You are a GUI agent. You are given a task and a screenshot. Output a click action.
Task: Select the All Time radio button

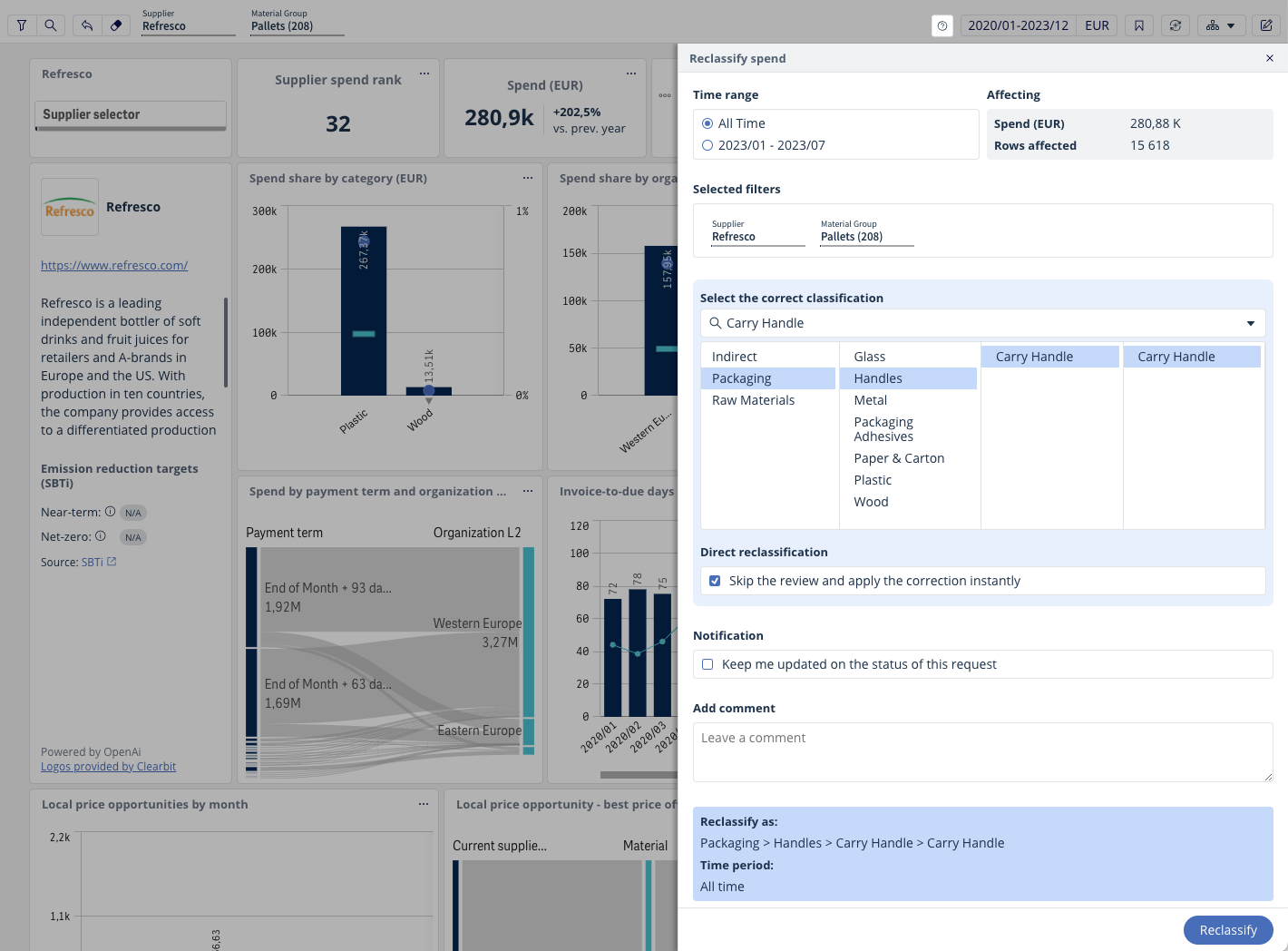pos(707,123)
